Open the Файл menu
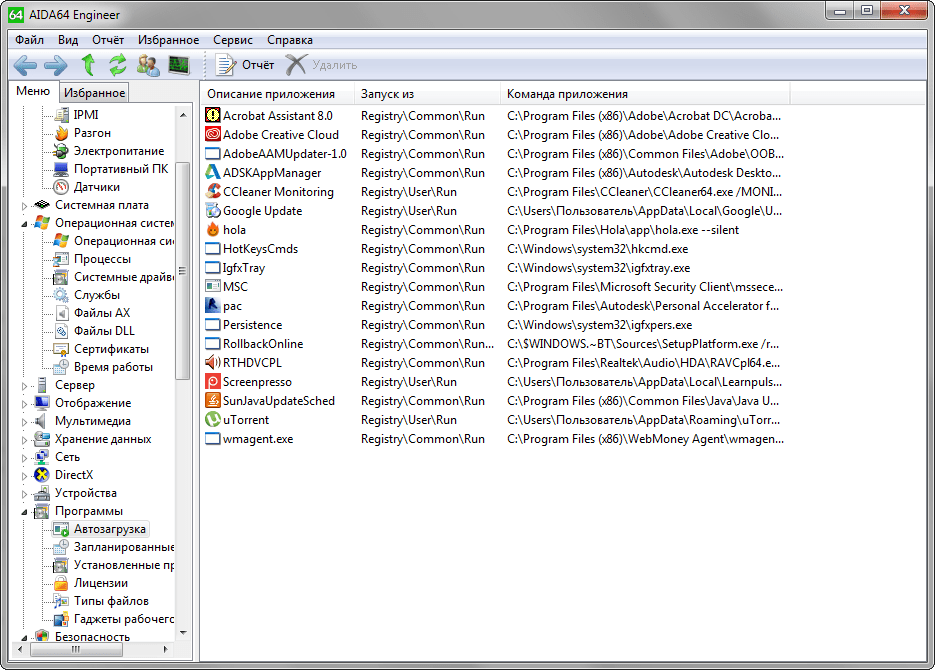This screenshot has width=935, height=670. (x=29, y=40)
